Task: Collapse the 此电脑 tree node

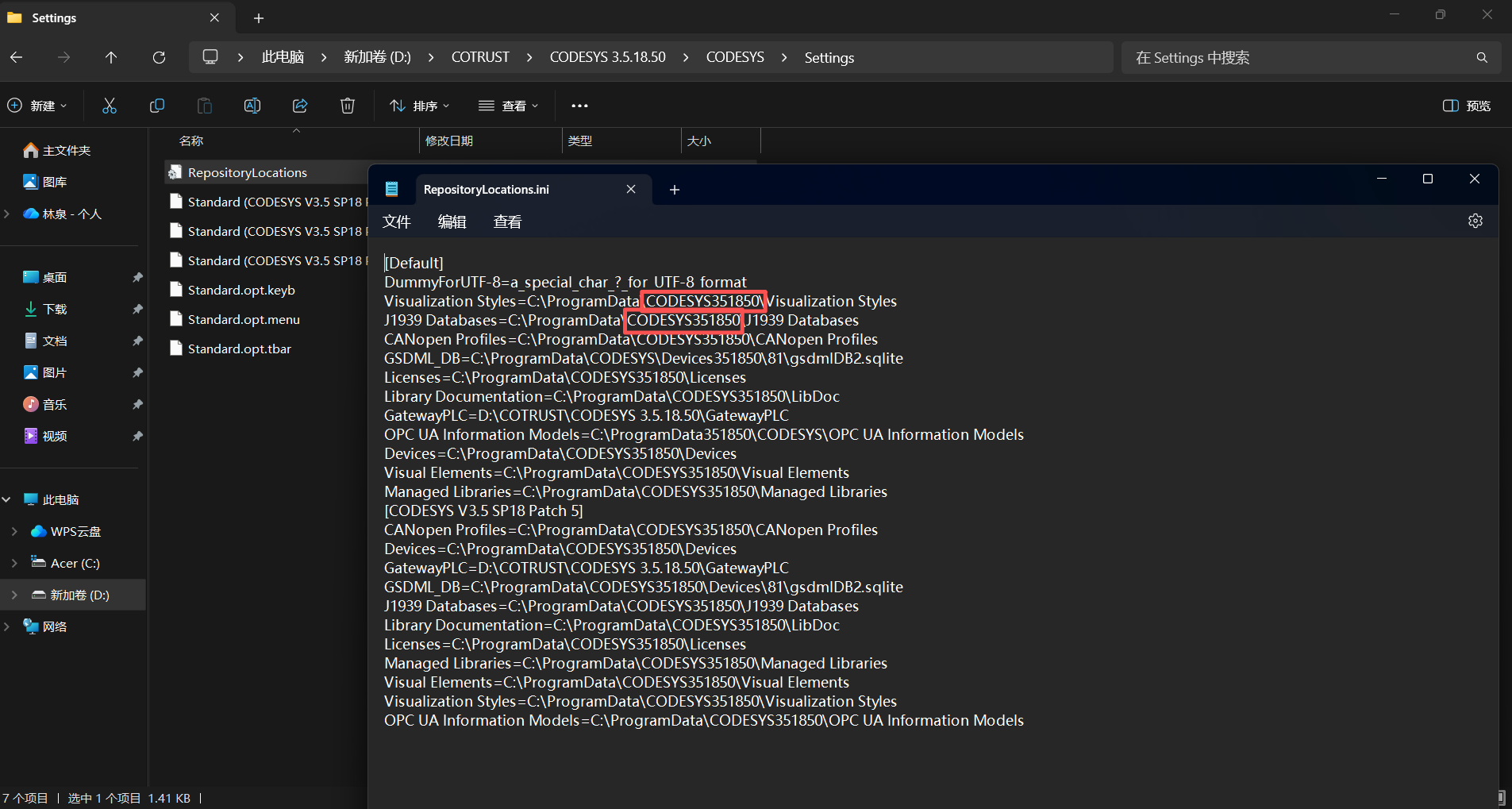Action: 7,499
